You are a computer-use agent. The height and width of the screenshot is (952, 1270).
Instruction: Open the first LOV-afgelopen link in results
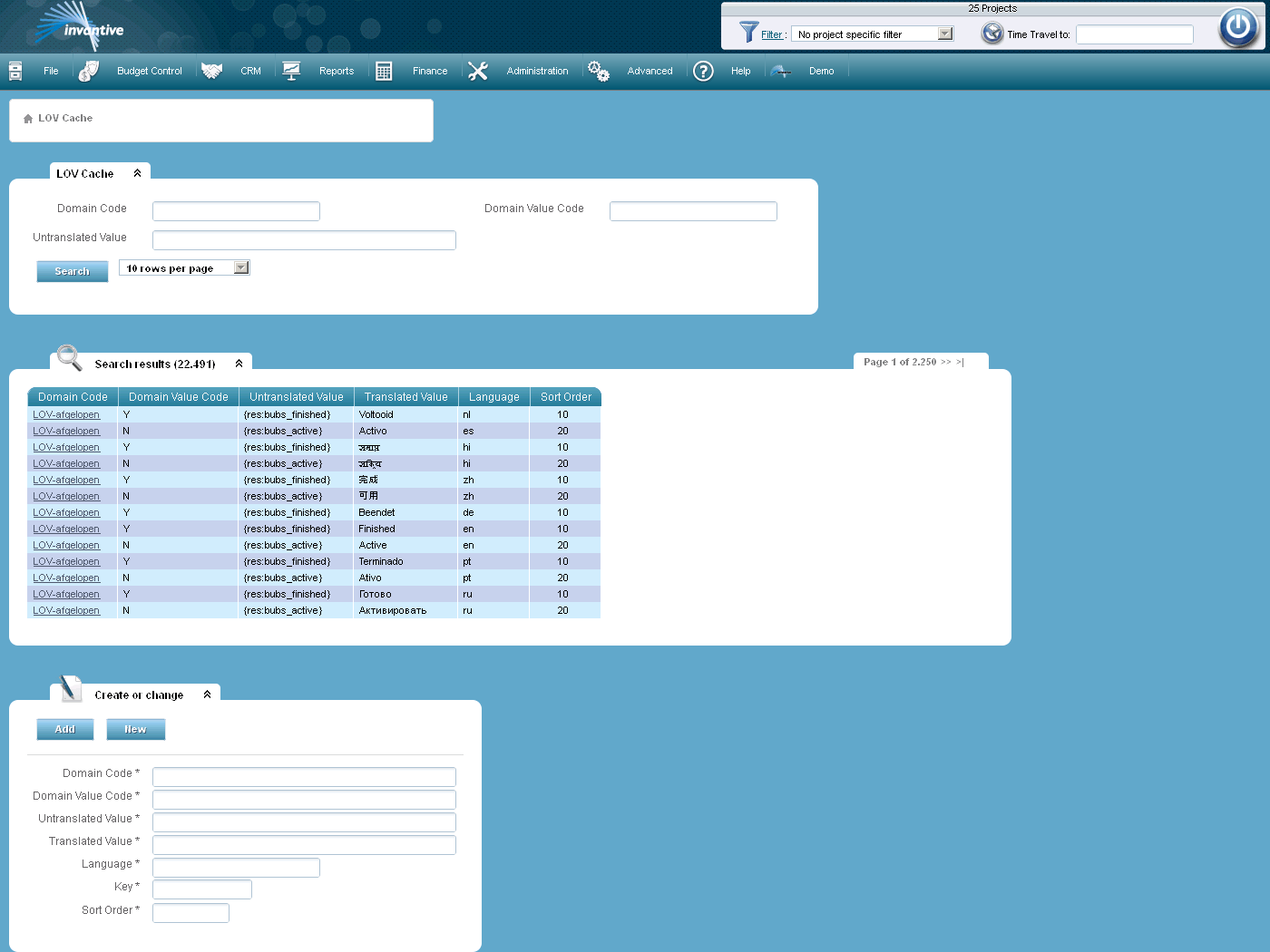click(x=66, y=414)
